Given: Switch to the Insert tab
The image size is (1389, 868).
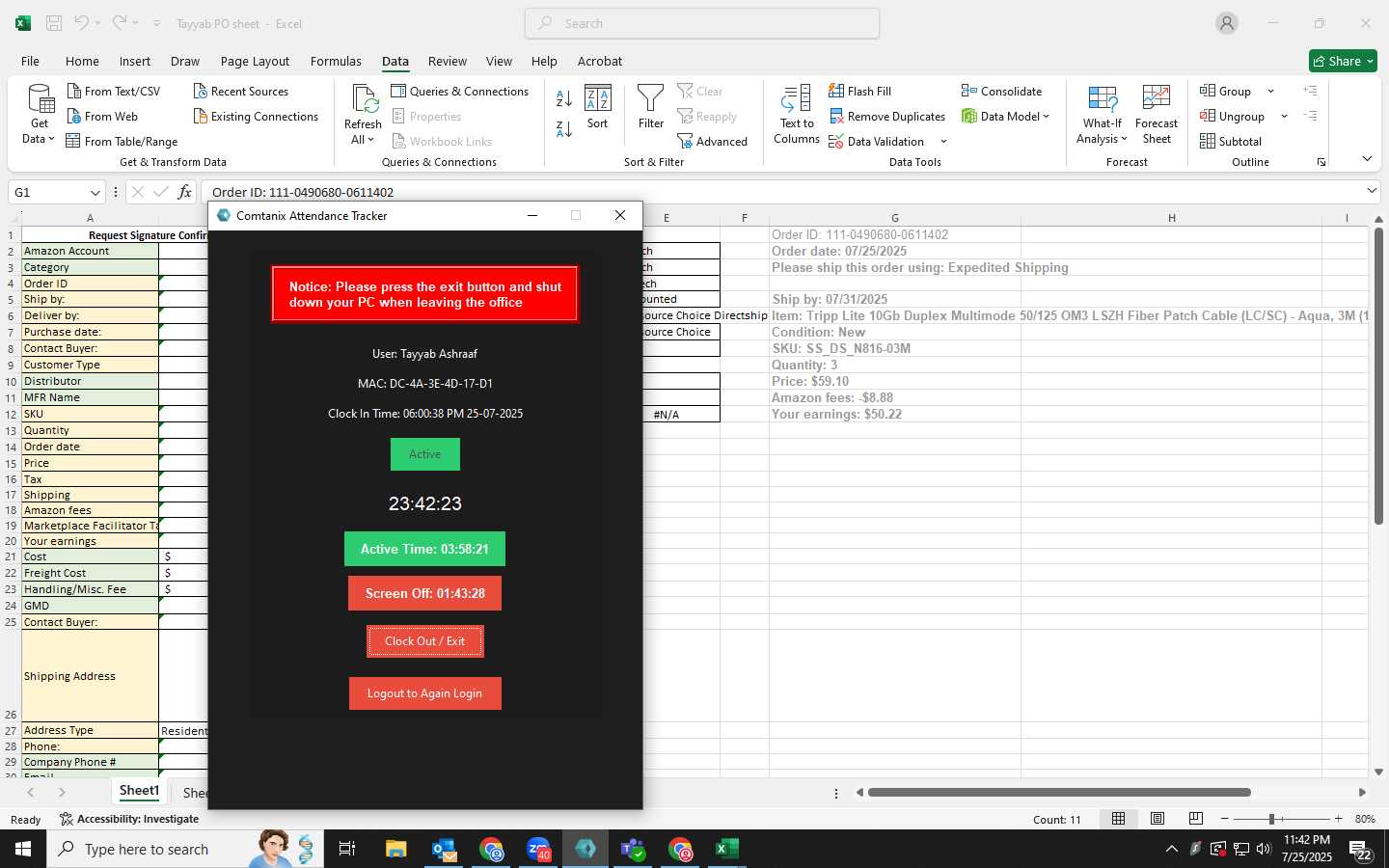Looking at the screenshot, I should coord(135,61).
